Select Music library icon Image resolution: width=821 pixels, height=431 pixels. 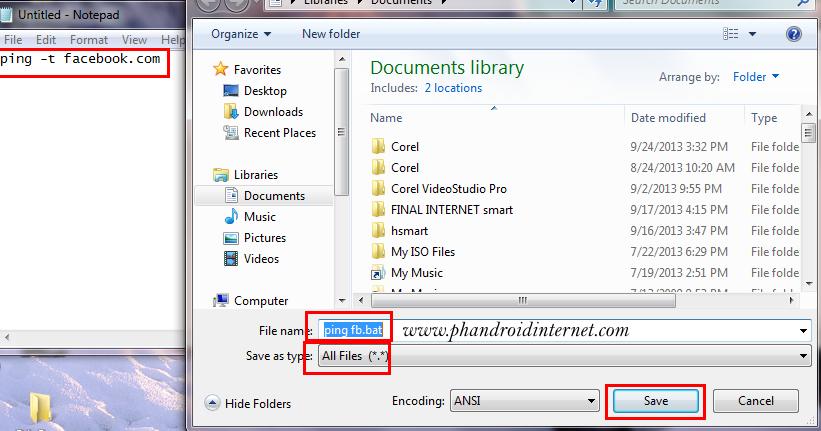231,217
